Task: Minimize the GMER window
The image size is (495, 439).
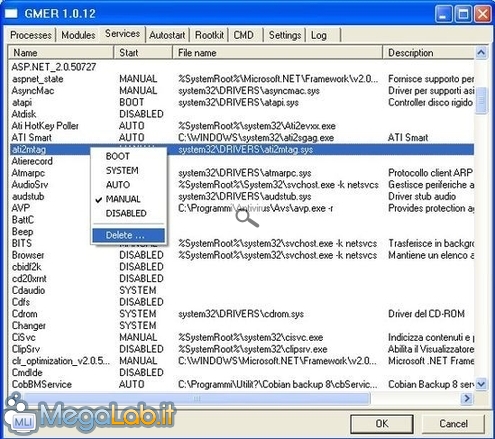Action: (443, 14)
